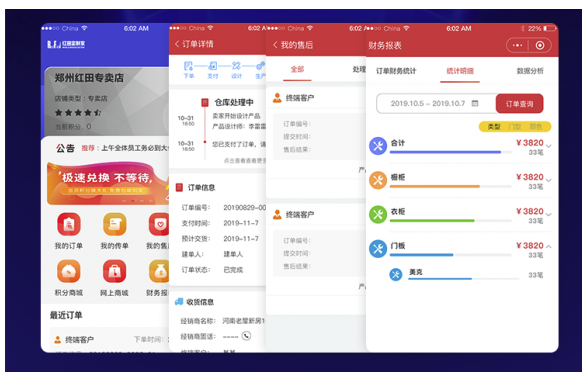582x374 pixels.
Task: Switch to 订单财务统计 tab
Action: click(396, 71)
